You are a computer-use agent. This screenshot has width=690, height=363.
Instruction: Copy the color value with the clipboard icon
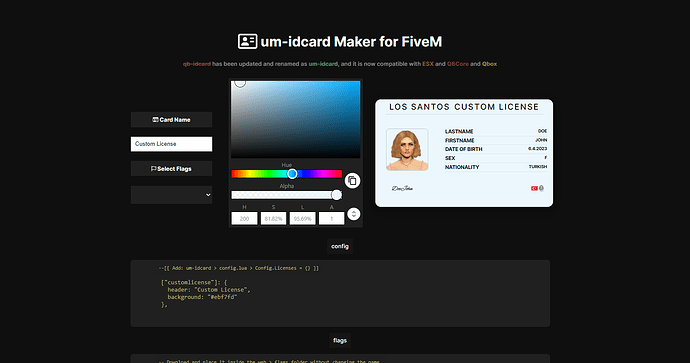(352, 180)
